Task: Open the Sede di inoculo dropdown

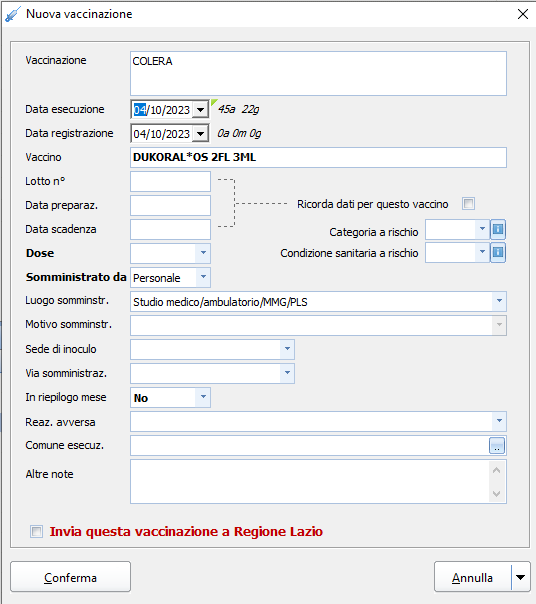Action: pyautogui.click(x=287, y=349)
